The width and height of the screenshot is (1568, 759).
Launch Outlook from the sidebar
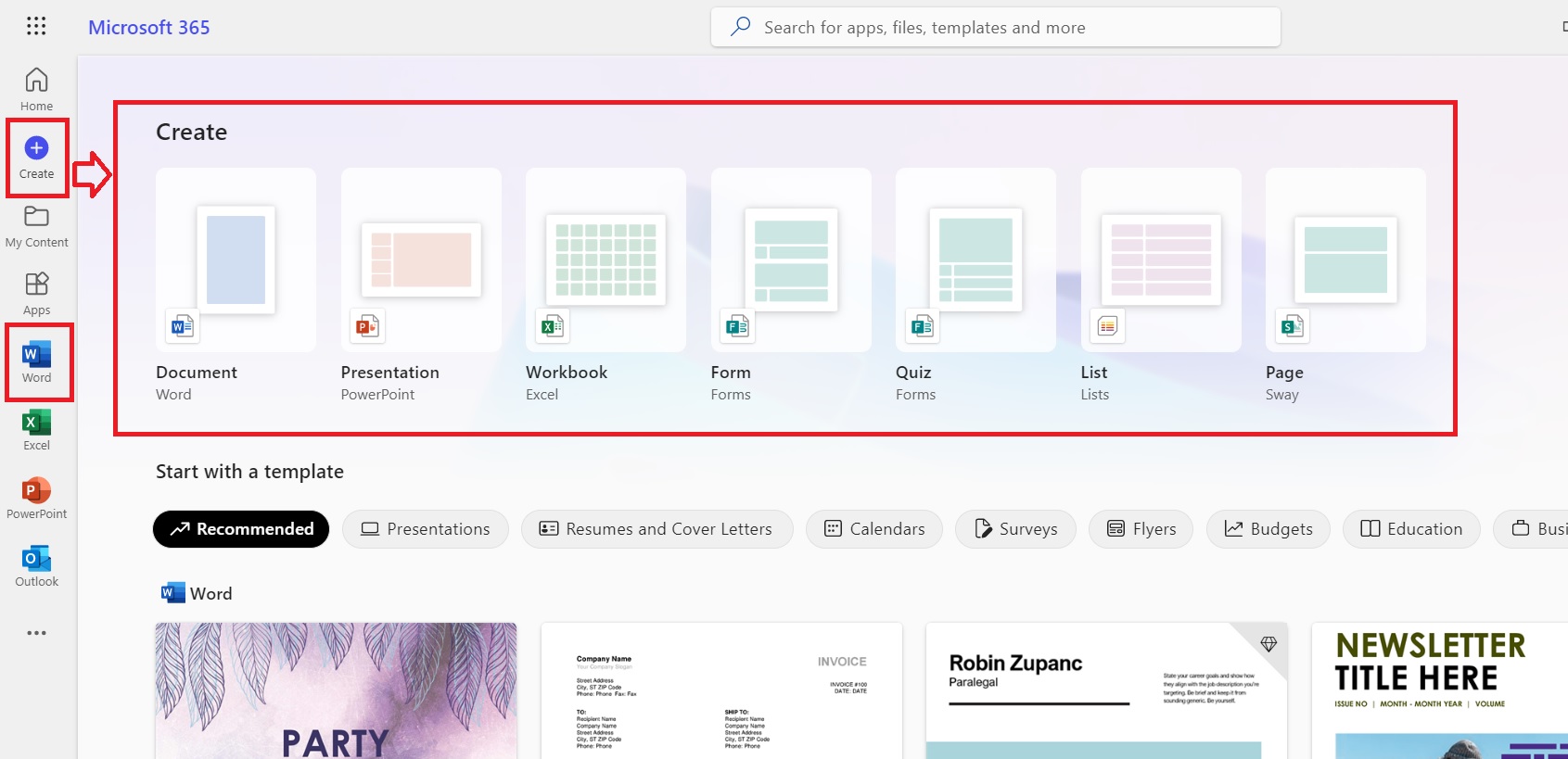point(37,565)
